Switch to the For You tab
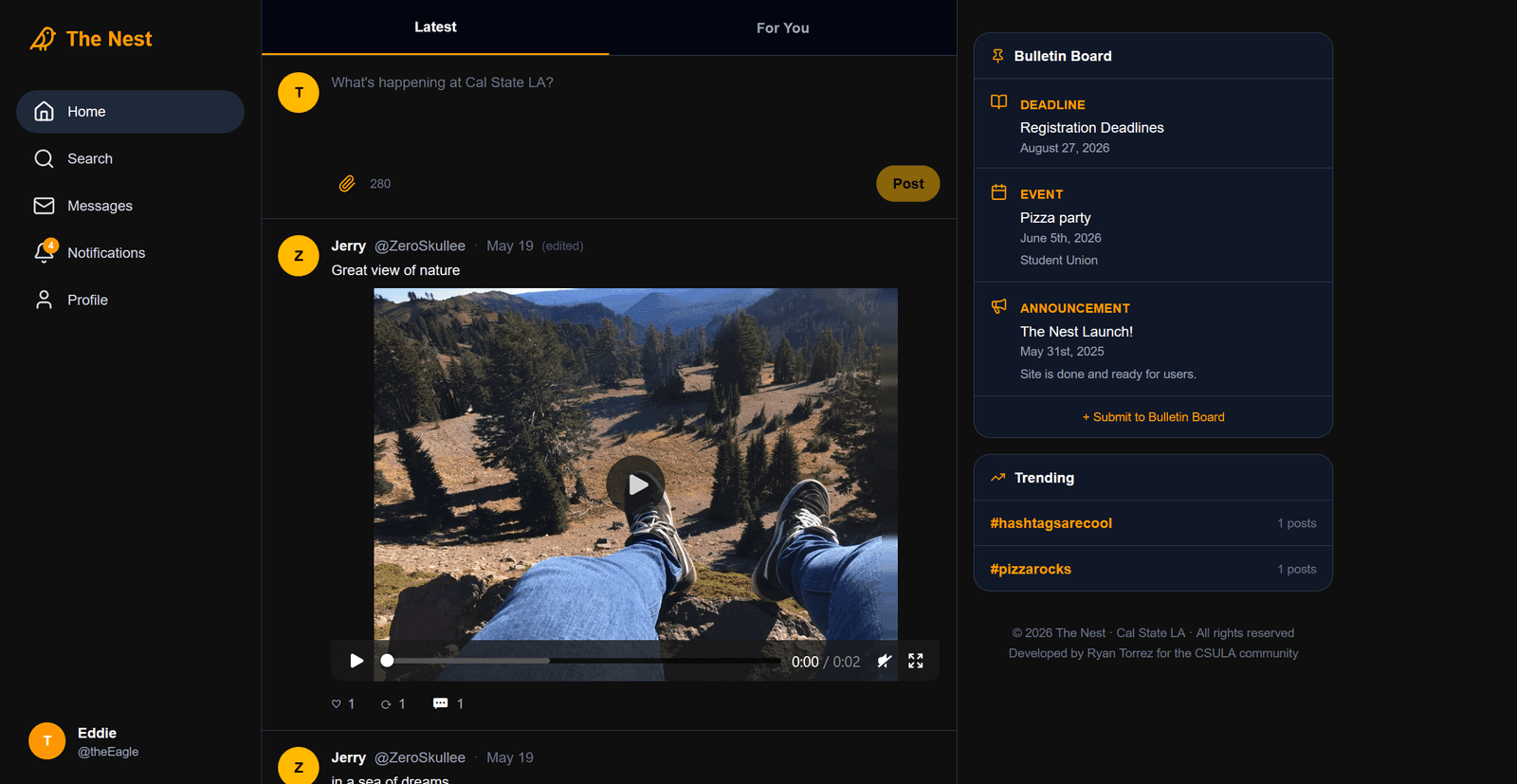1517x784 pixels. (782, 27)
